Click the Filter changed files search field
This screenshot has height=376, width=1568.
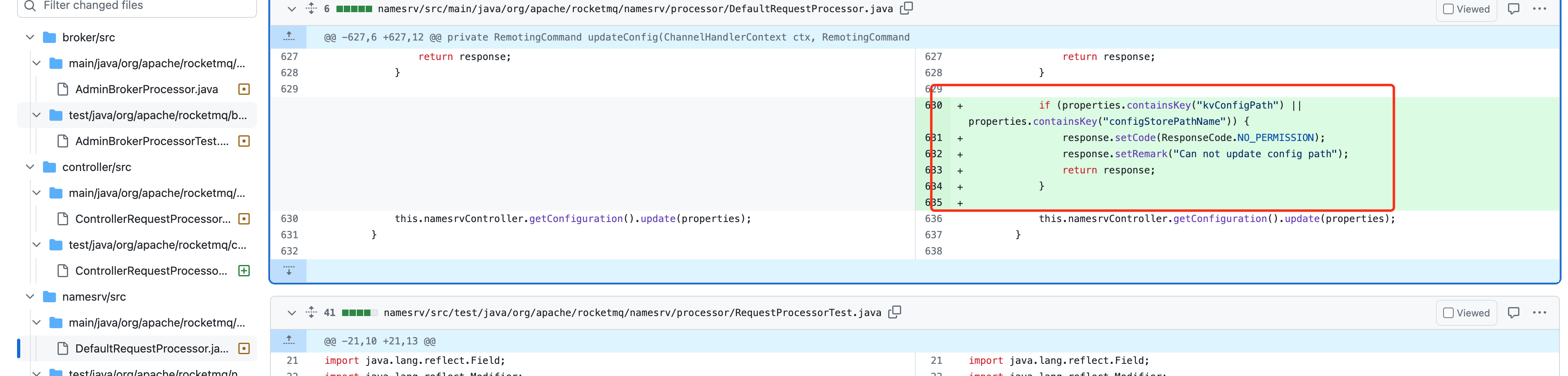137,6
